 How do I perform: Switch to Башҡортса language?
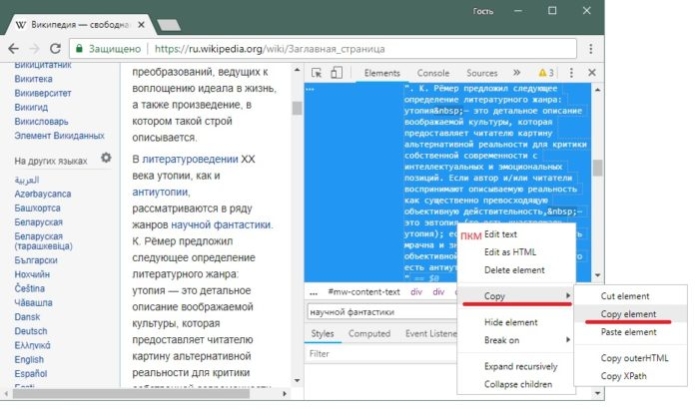click(x=37, y=208)
